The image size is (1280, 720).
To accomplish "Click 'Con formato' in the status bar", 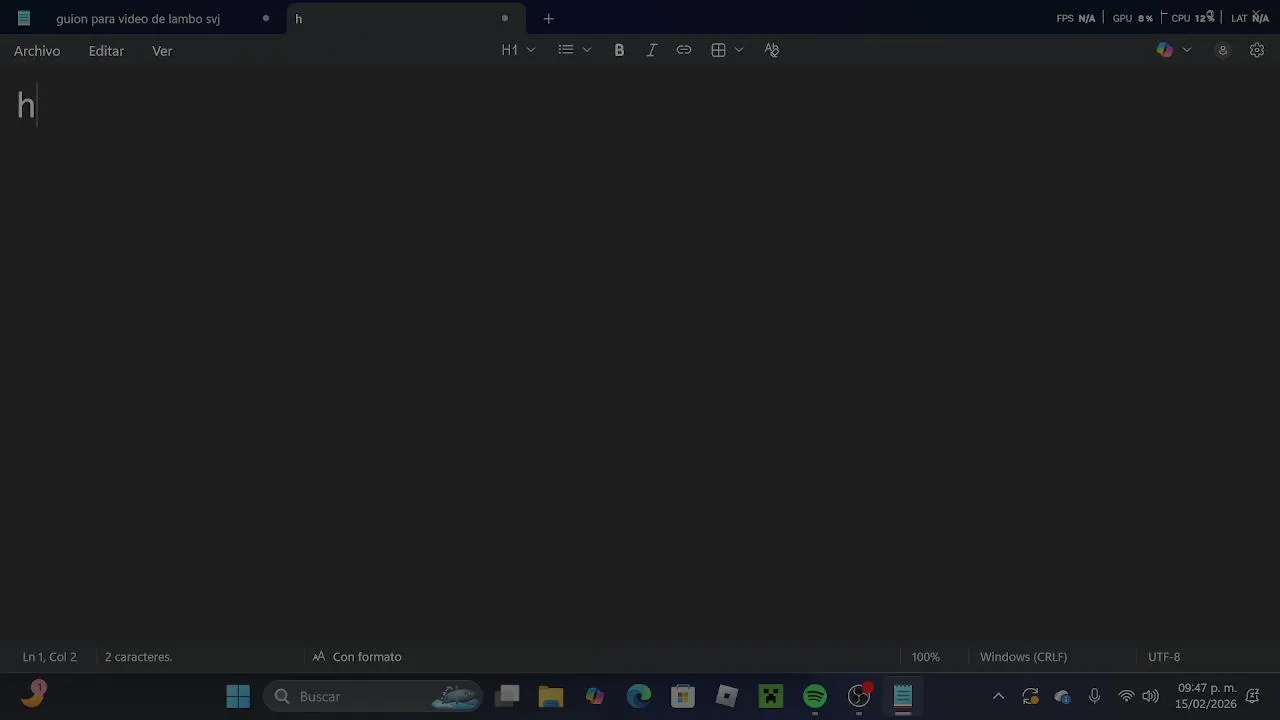I will pos(357,657).
